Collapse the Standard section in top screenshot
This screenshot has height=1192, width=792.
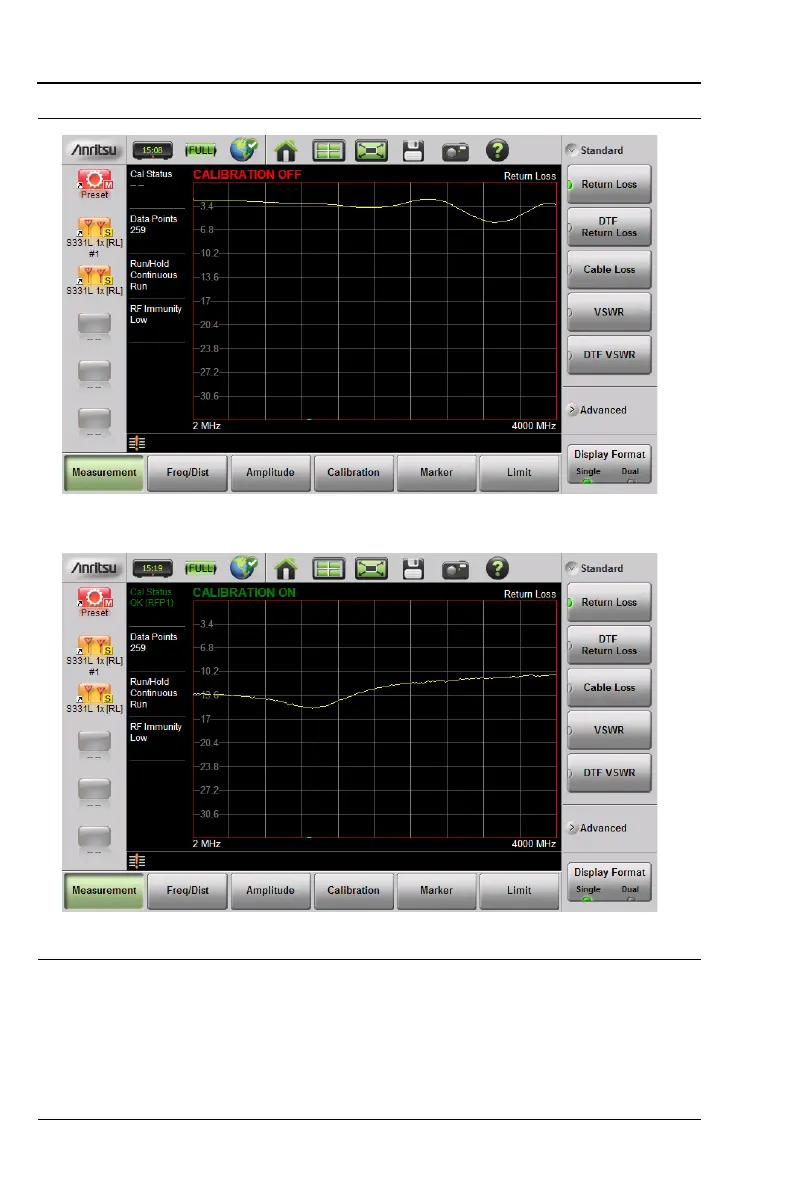tap(594, 150)
